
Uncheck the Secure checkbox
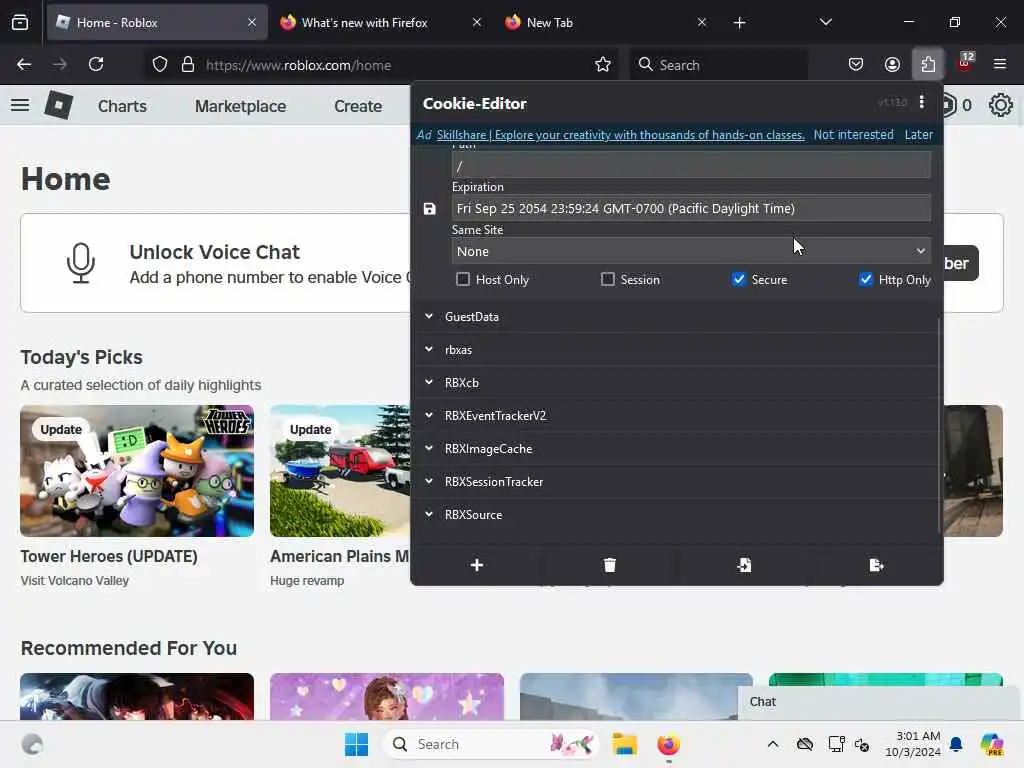(x=739, y=280)
